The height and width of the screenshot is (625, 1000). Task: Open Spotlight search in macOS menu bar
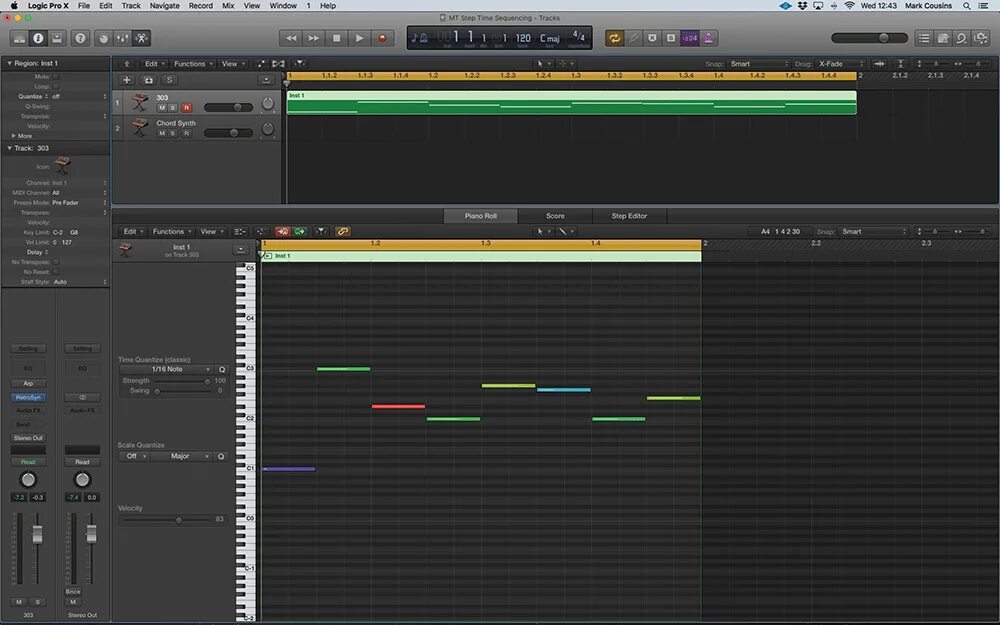(967, 6)
